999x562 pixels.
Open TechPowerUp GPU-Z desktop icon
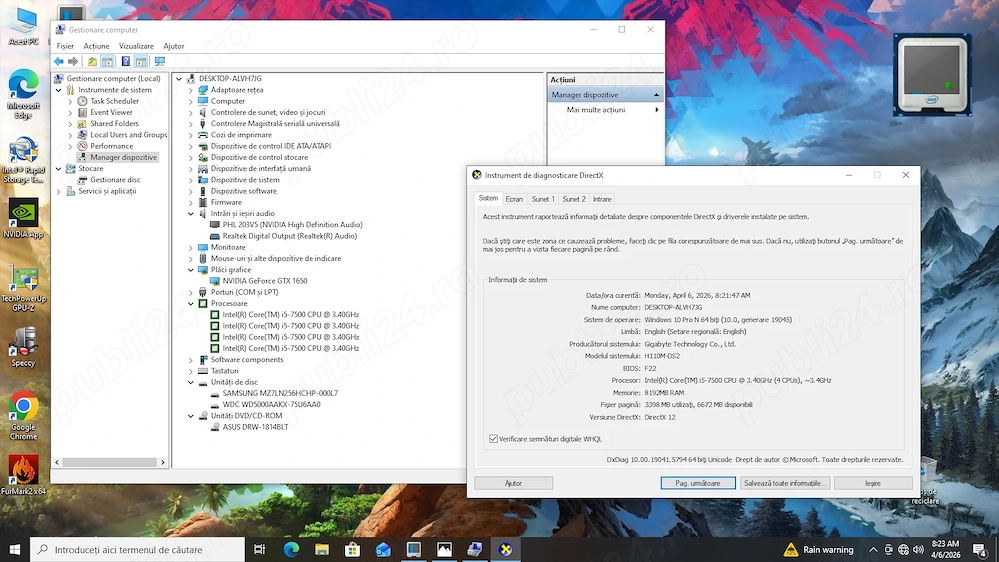pyautogui.click(x=24, y=289)
